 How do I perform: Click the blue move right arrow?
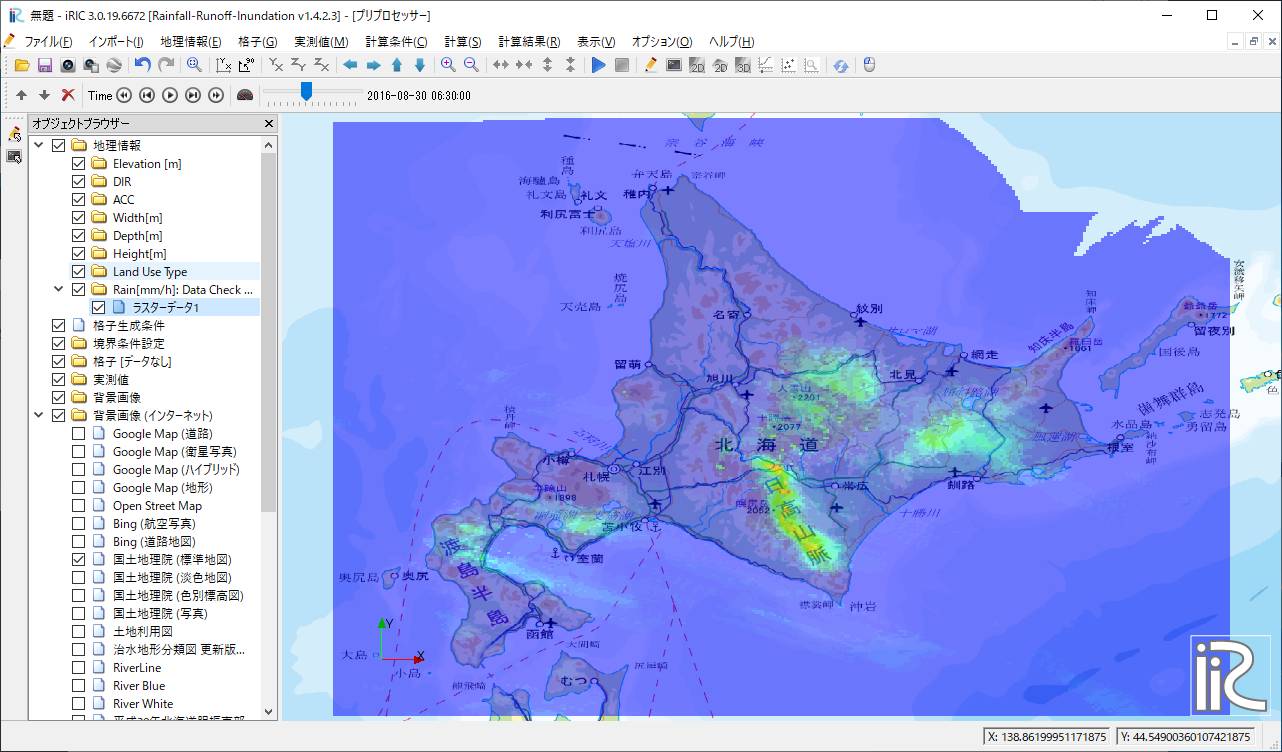point(373,65)
